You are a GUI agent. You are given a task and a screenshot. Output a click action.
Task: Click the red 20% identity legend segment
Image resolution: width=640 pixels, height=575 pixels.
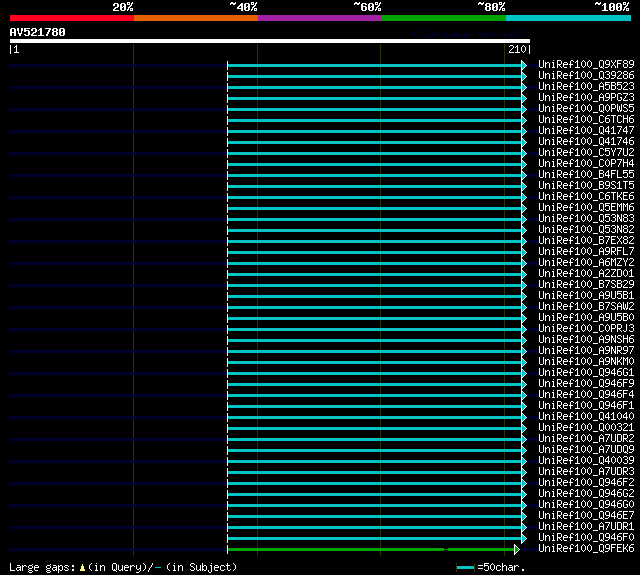[72, 18]
